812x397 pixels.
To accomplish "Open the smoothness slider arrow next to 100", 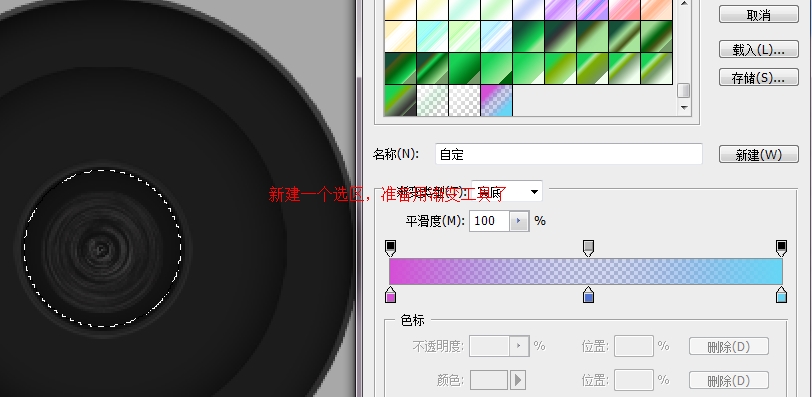I will click(x=519, y=221).
